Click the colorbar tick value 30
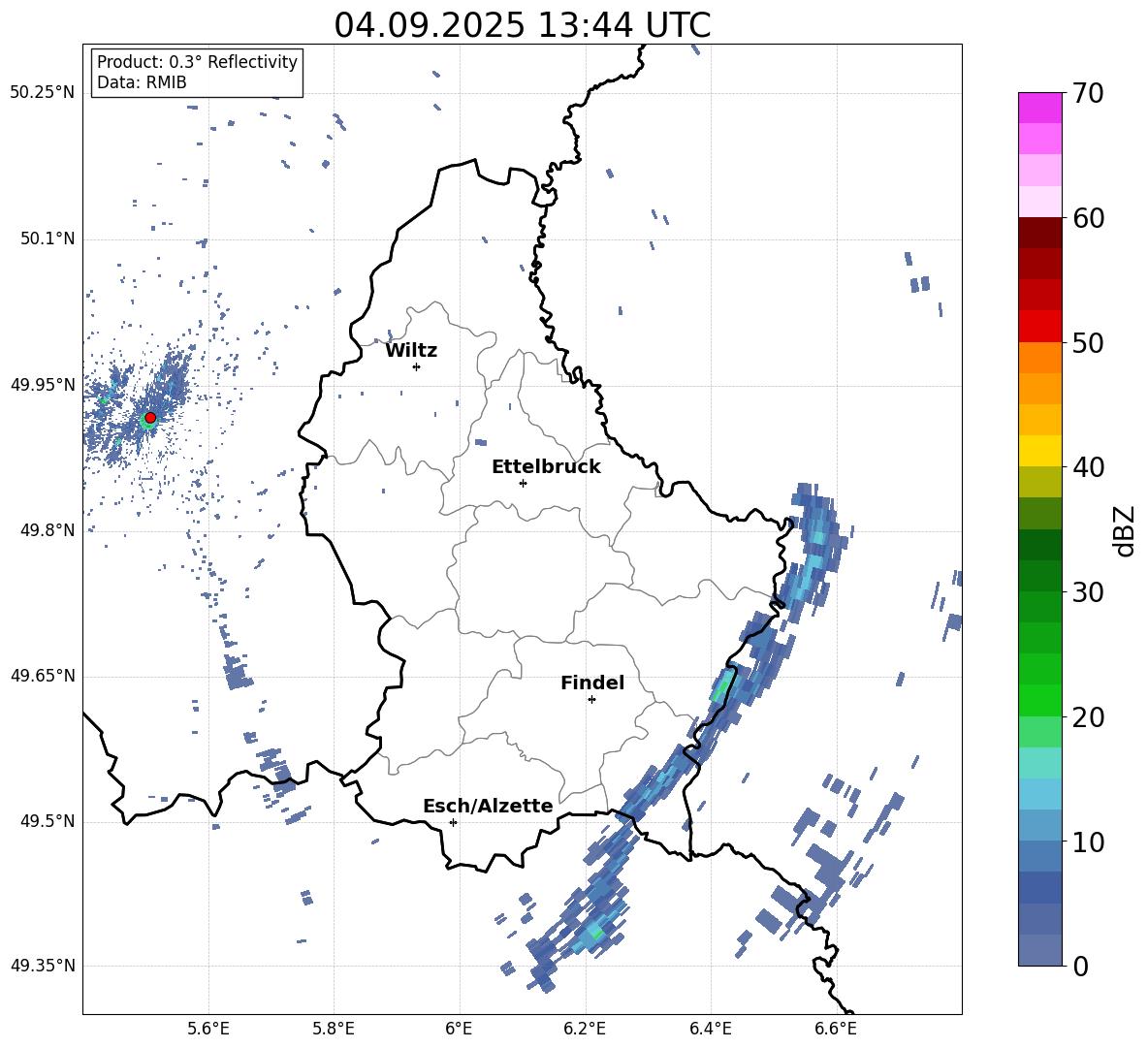Screen dimensions: 1148x1048 pos(1088,592)
